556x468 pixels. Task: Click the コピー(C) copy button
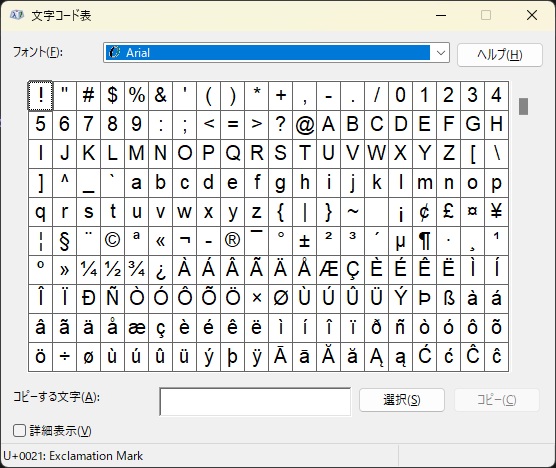pos(496,400)
